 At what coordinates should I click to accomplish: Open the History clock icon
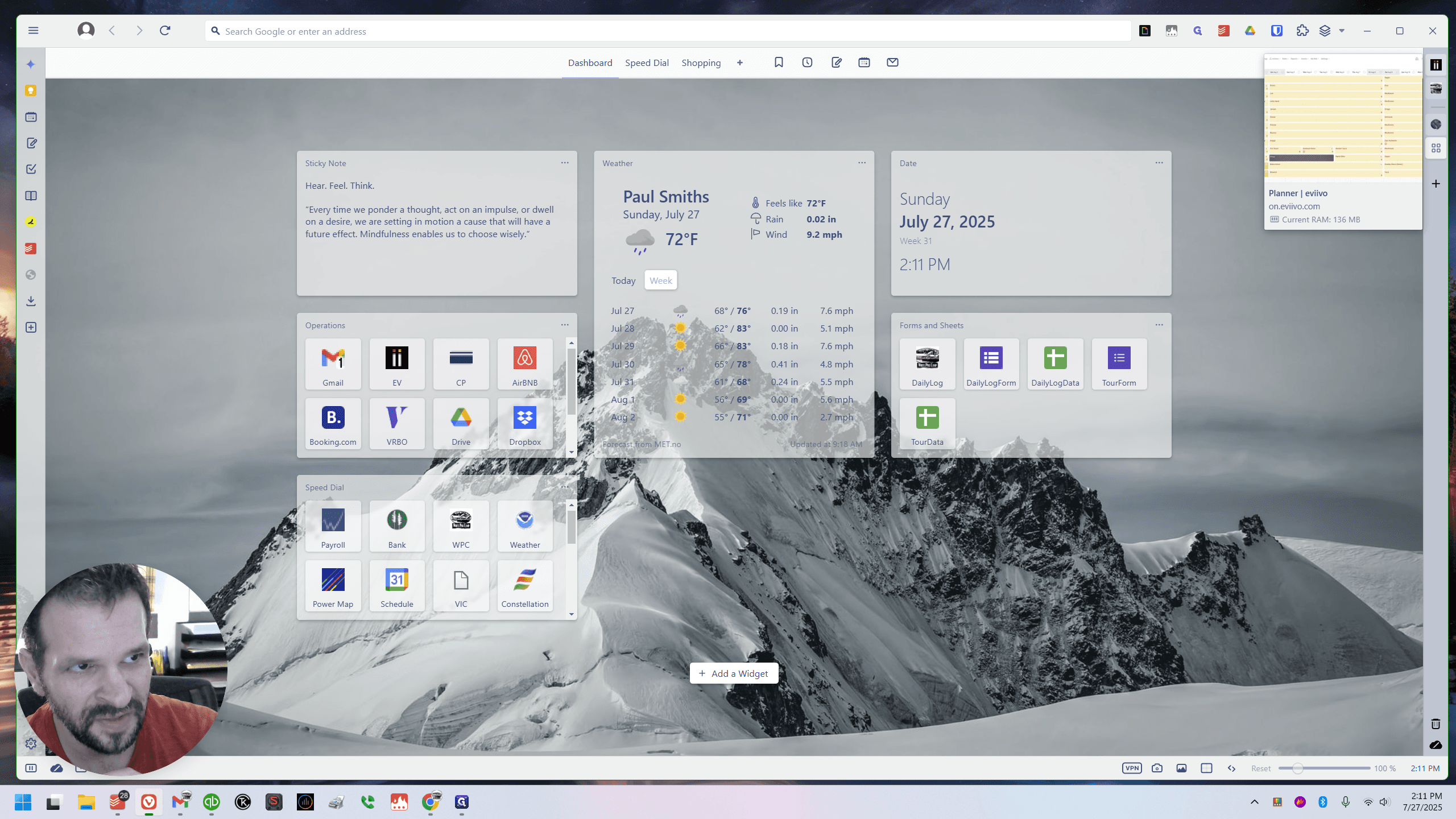tap(807, 63)
